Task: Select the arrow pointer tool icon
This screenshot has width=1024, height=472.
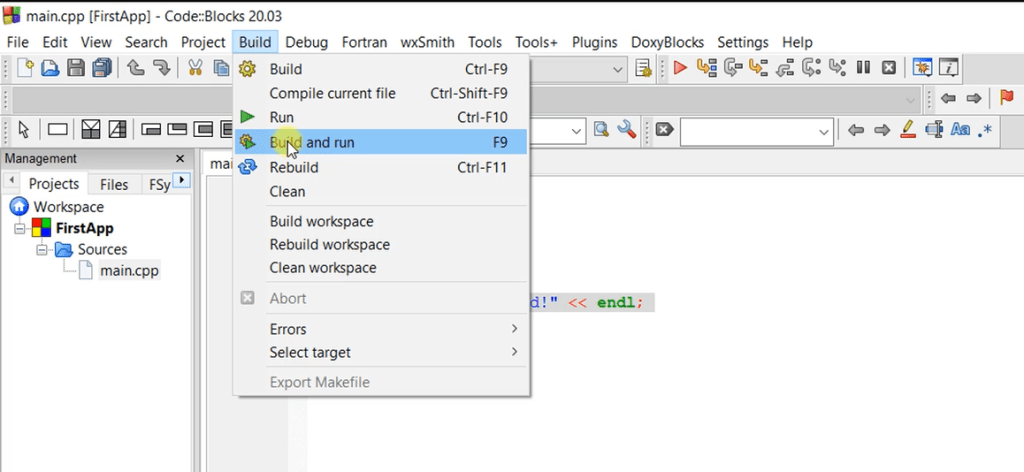Action: pyautogui.click(x=24, y=129)
